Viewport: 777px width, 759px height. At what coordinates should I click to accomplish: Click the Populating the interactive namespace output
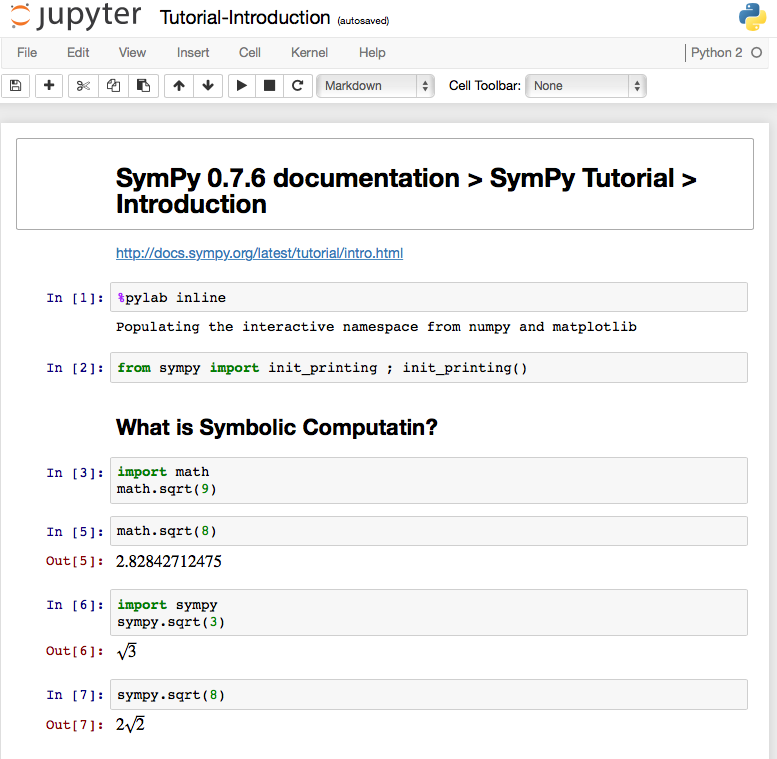click(376, 327)
